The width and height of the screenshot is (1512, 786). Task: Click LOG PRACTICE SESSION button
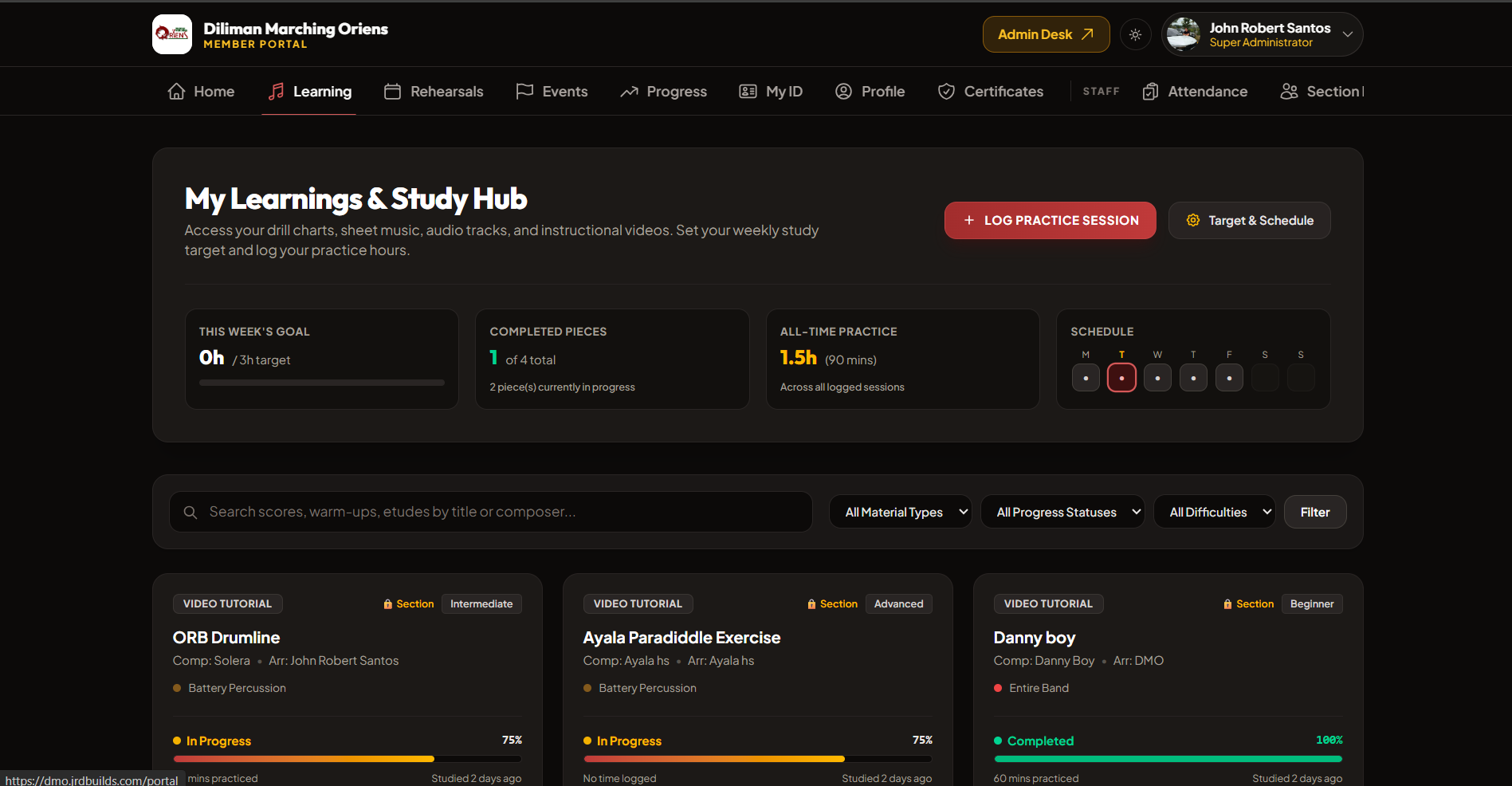click(1050, 220)
